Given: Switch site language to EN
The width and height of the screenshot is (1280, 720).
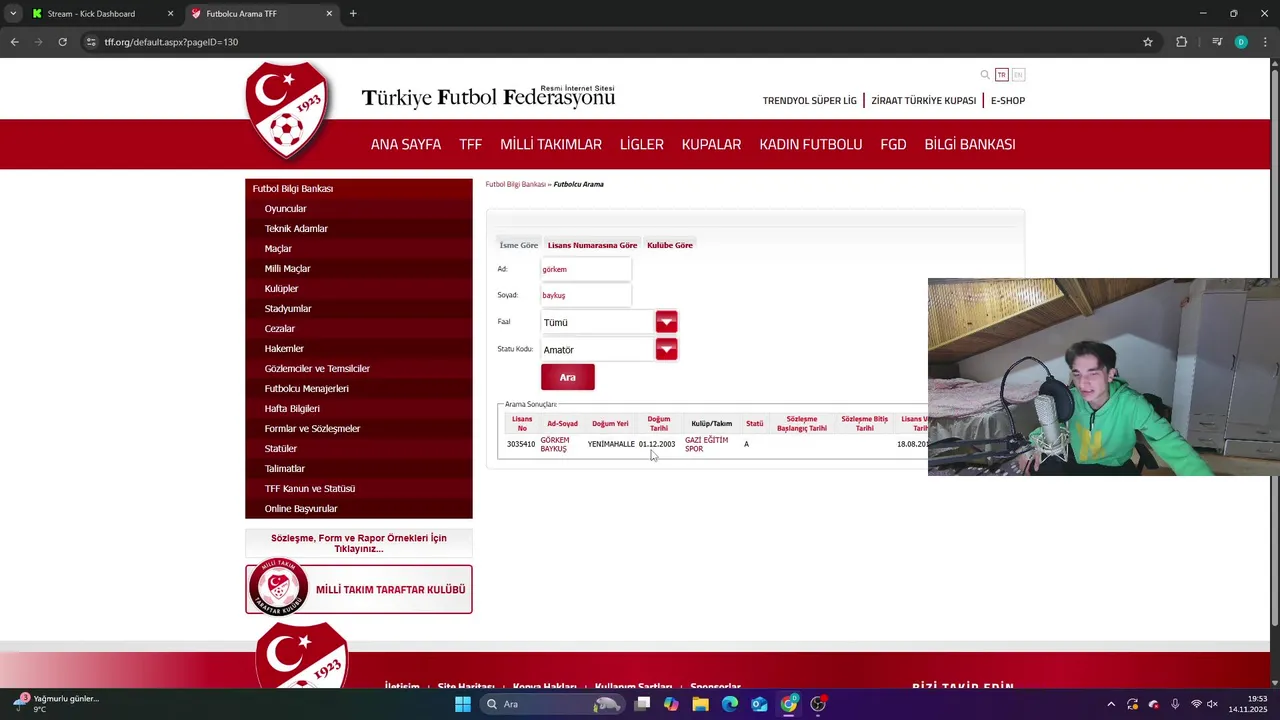Looking at the screenshot, I should (x=1018, y=75).
